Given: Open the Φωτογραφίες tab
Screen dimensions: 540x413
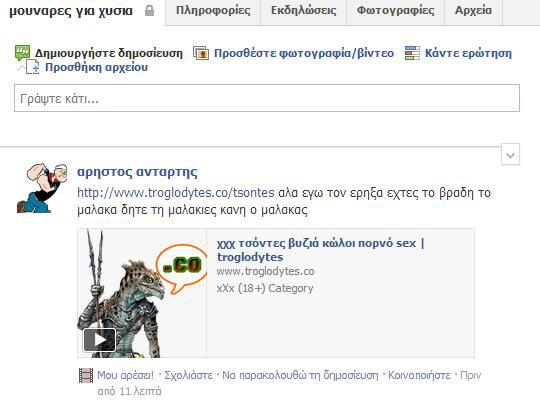Looking at the screenshot, I should (x=395, y=11).
